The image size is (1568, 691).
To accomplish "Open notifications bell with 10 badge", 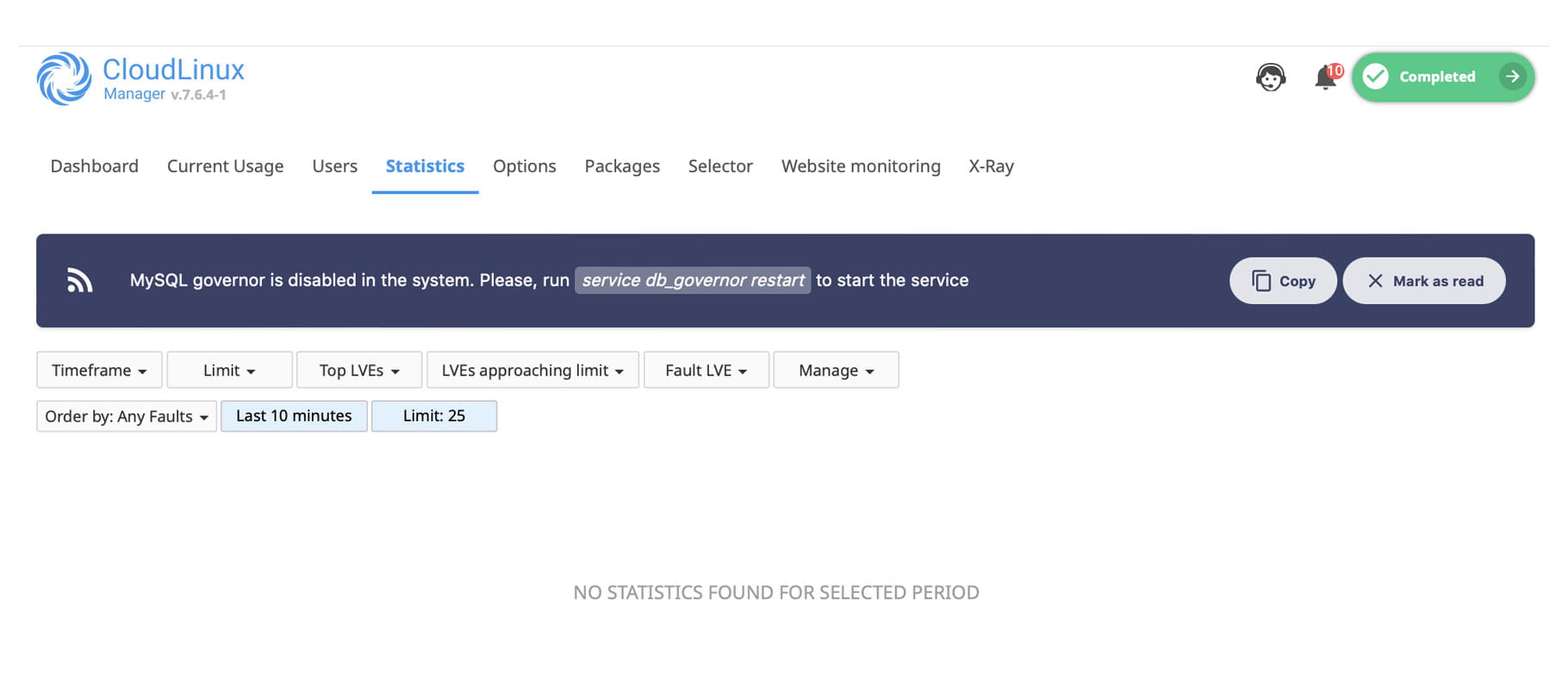I will (x=1326, y=78).
